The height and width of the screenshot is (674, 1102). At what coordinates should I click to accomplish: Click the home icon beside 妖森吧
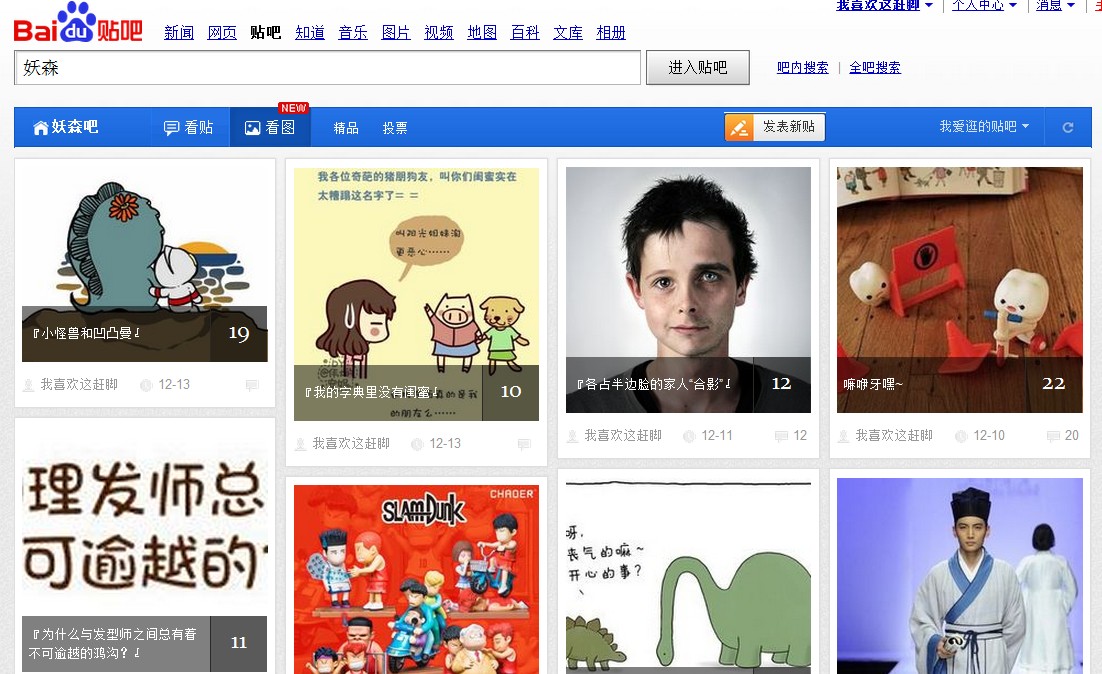41,127
